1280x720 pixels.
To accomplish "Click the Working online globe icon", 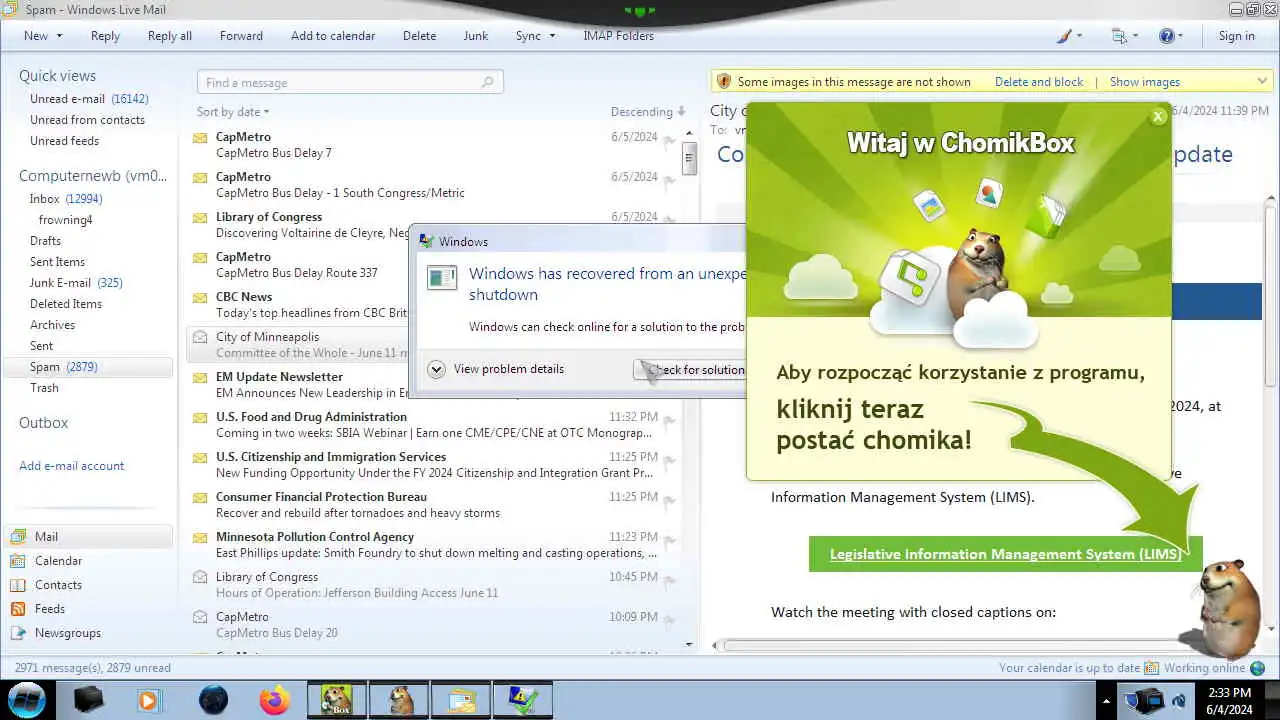I will tap(1258, 668).
